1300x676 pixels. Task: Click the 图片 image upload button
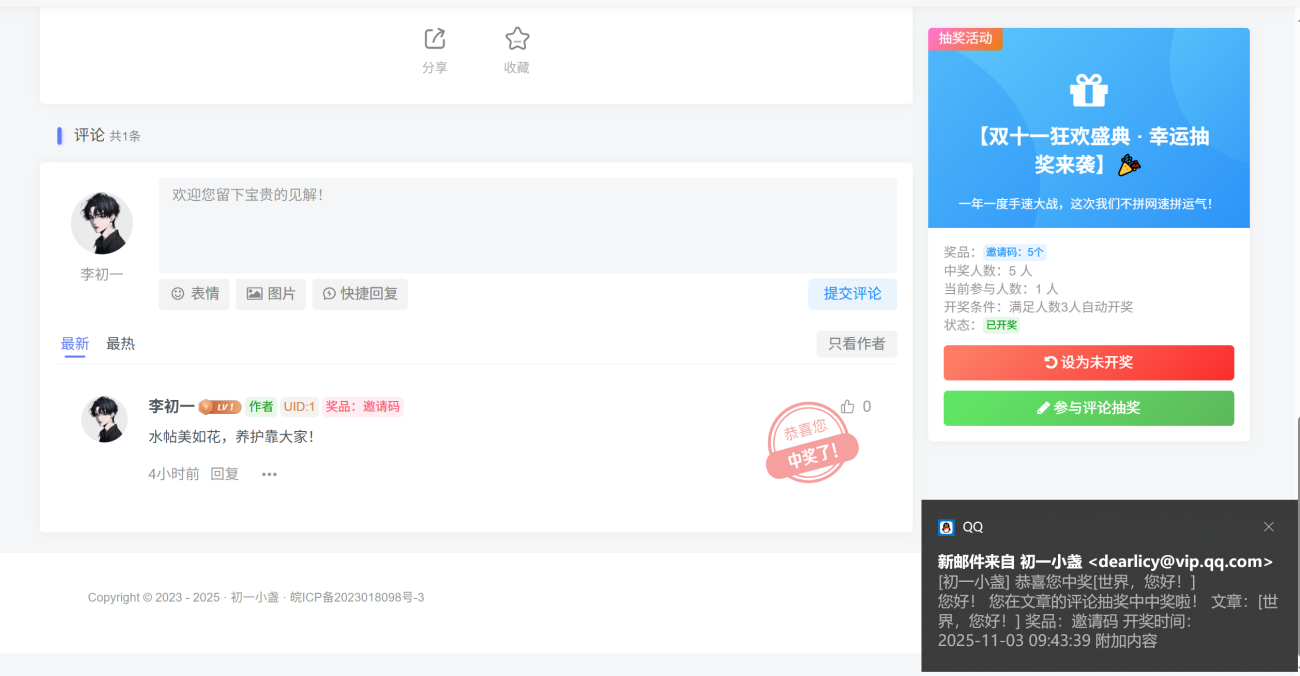[x=271, y=294]
